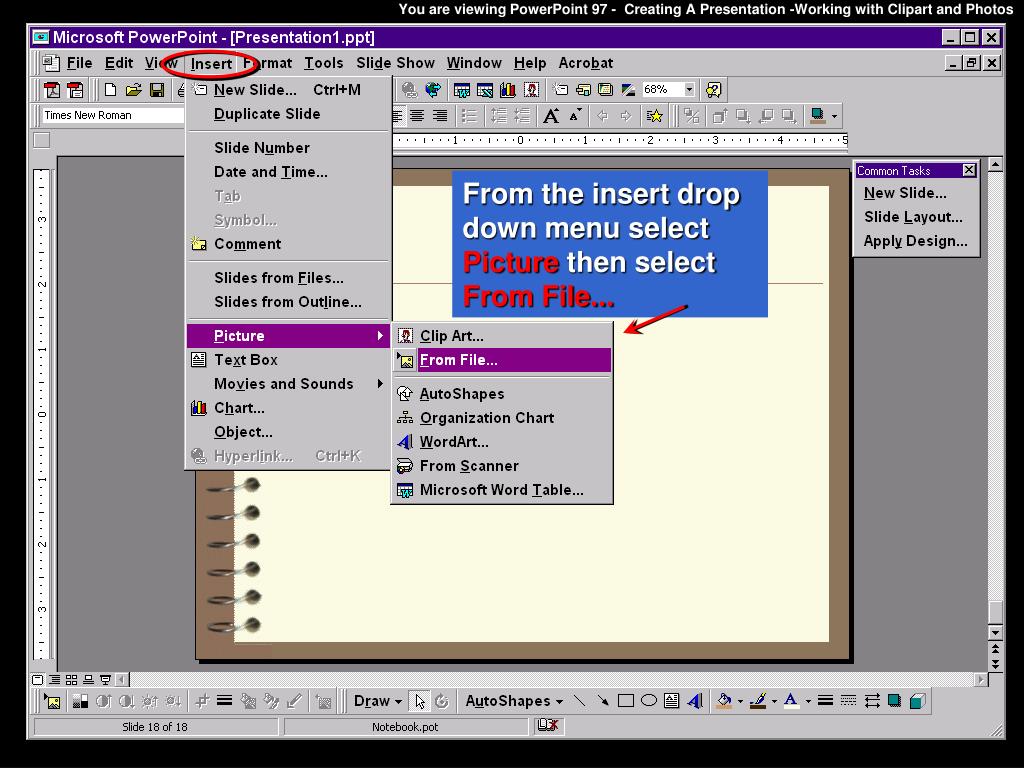This screenshot has width=1024, height=768.
Task: Click the Line Color brush swatch
Action: tap(758, 701)
